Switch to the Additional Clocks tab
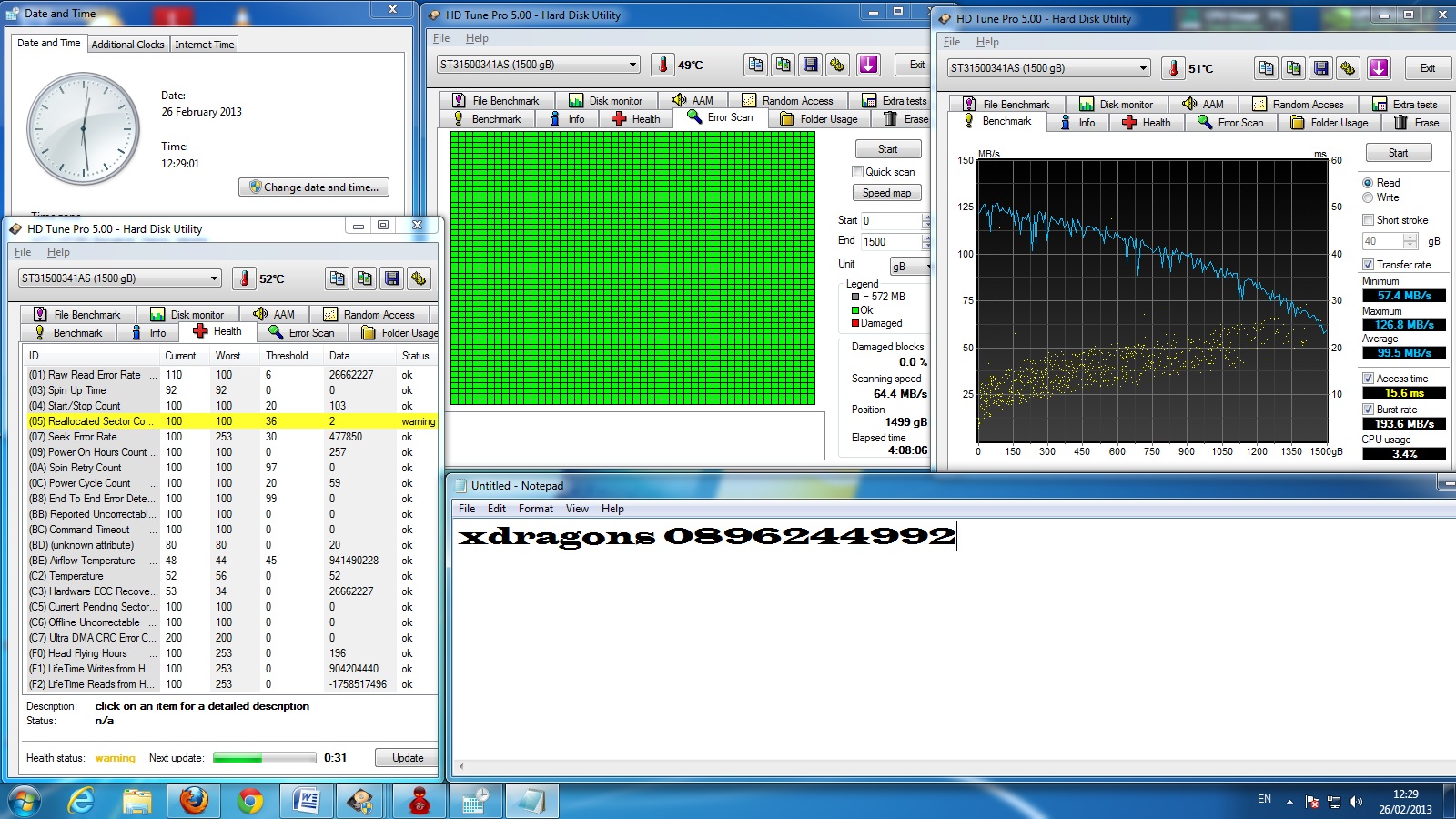The width and height of the screenshot is (1456, 819). 127,45
